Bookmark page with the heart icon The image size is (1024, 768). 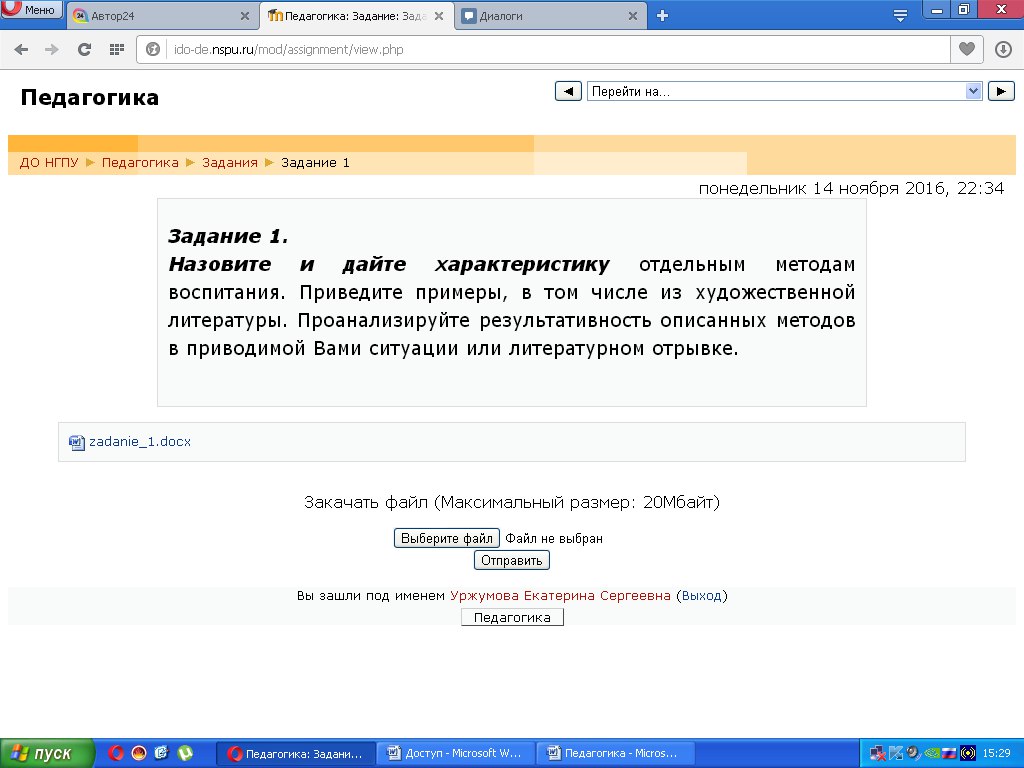click(x=966, y=49)
